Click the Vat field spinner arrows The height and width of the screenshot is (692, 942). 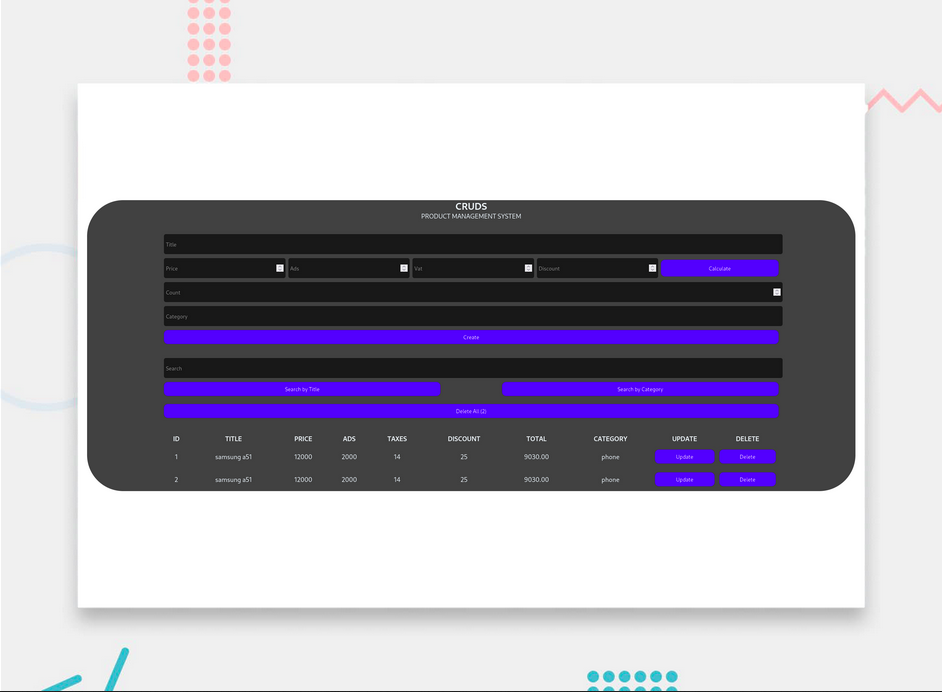pyautogui.click(x=528, y=268)
